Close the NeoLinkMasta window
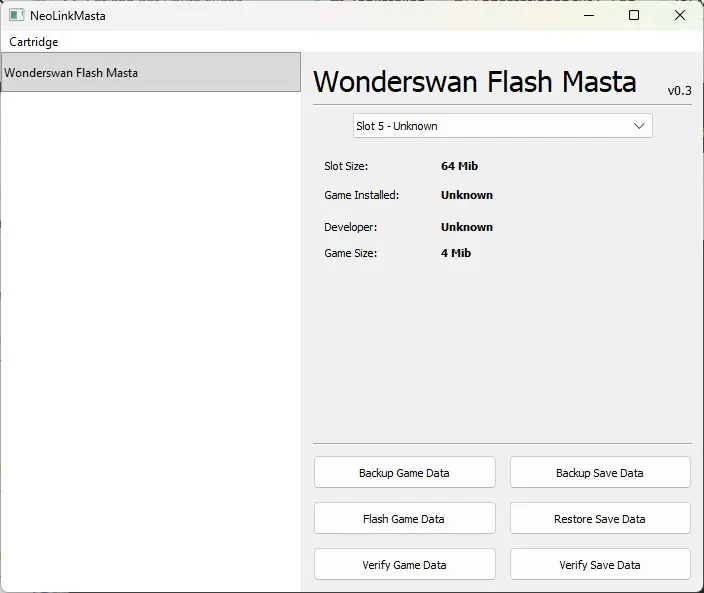Viewport: 704px width, 593px height. pos(680,15)
